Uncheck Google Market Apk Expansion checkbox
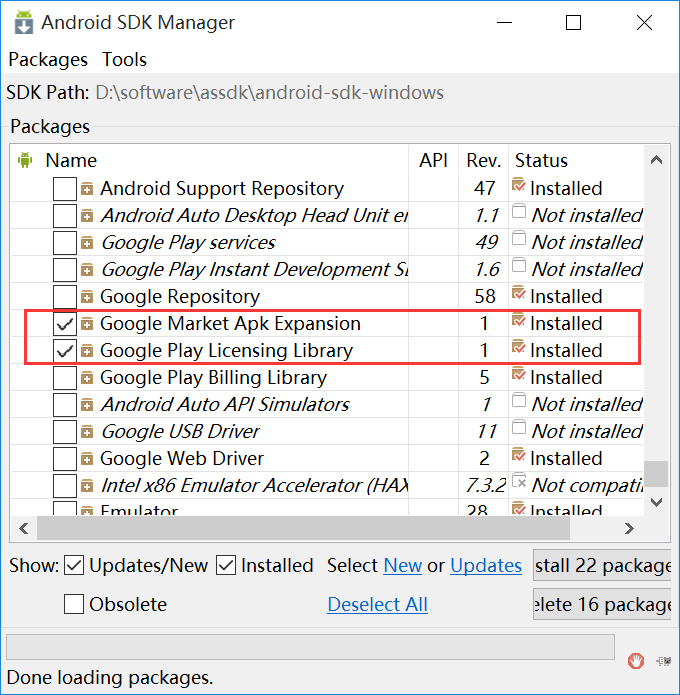 pos(65,324)
